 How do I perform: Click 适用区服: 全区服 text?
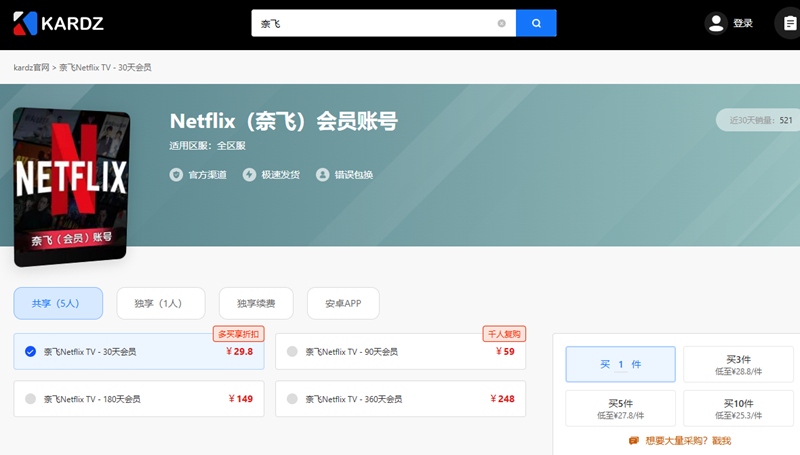[208, 146]
